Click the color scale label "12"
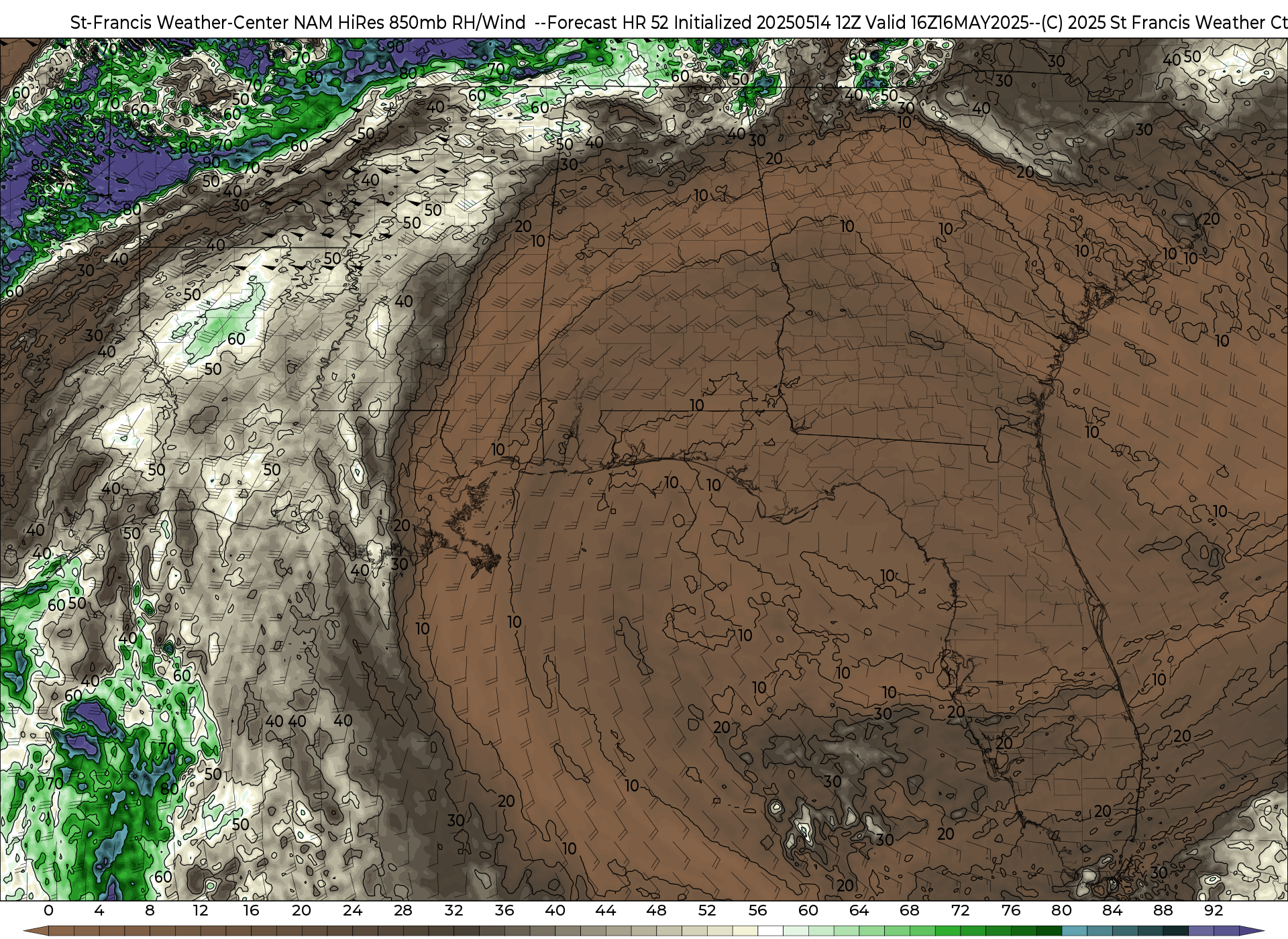Viewport: 1288px width, 939px height. coord(201,910)
